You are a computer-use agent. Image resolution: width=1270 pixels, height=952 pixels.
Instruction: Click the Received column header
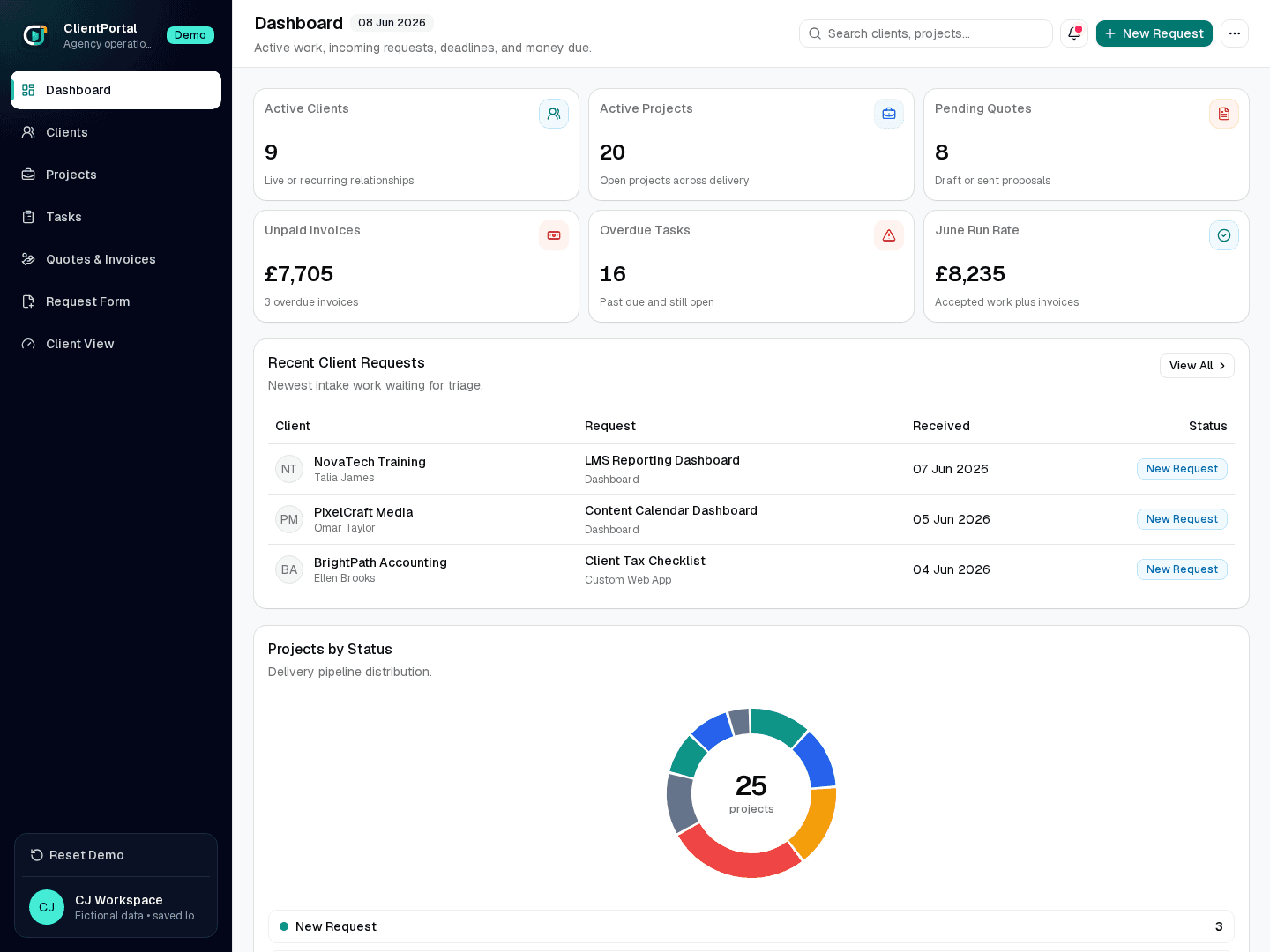[941, 426]
